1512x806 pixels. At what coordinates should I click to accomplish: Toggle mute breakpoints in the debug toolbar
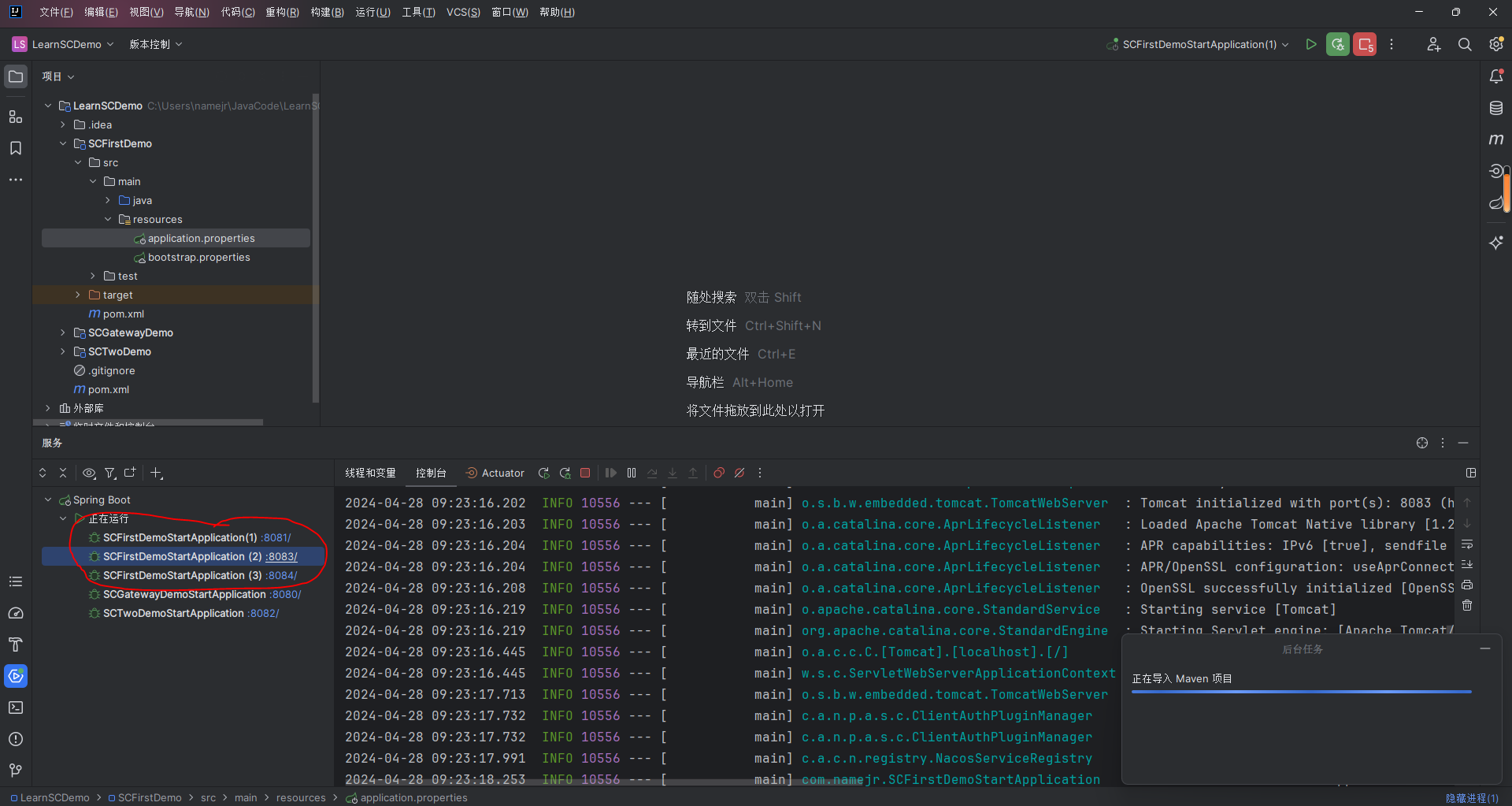click(739, 473)
